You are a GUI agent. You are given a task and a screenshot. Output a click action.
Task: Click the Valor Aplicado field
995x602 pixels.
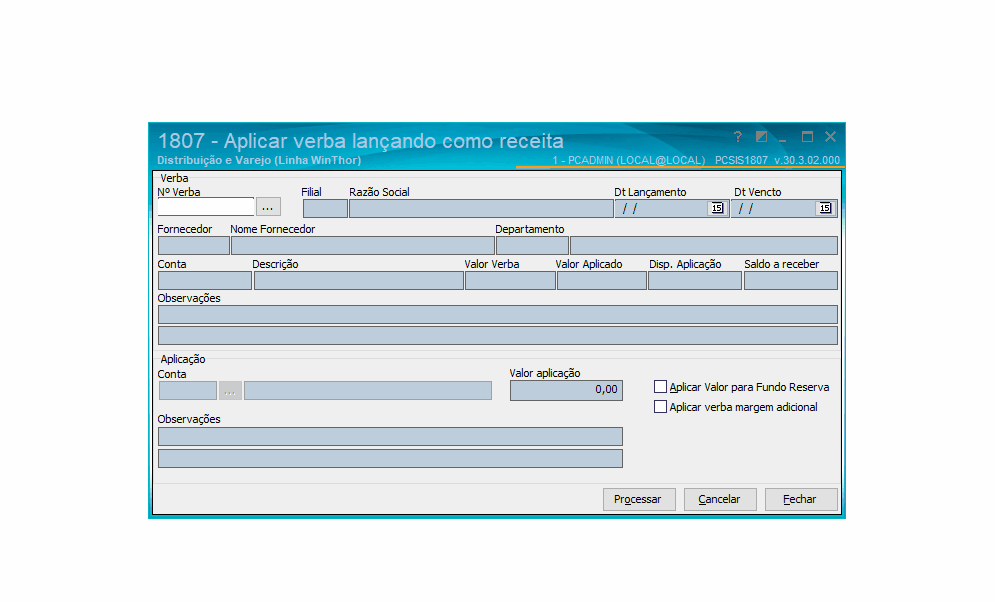tap(602, 280)
